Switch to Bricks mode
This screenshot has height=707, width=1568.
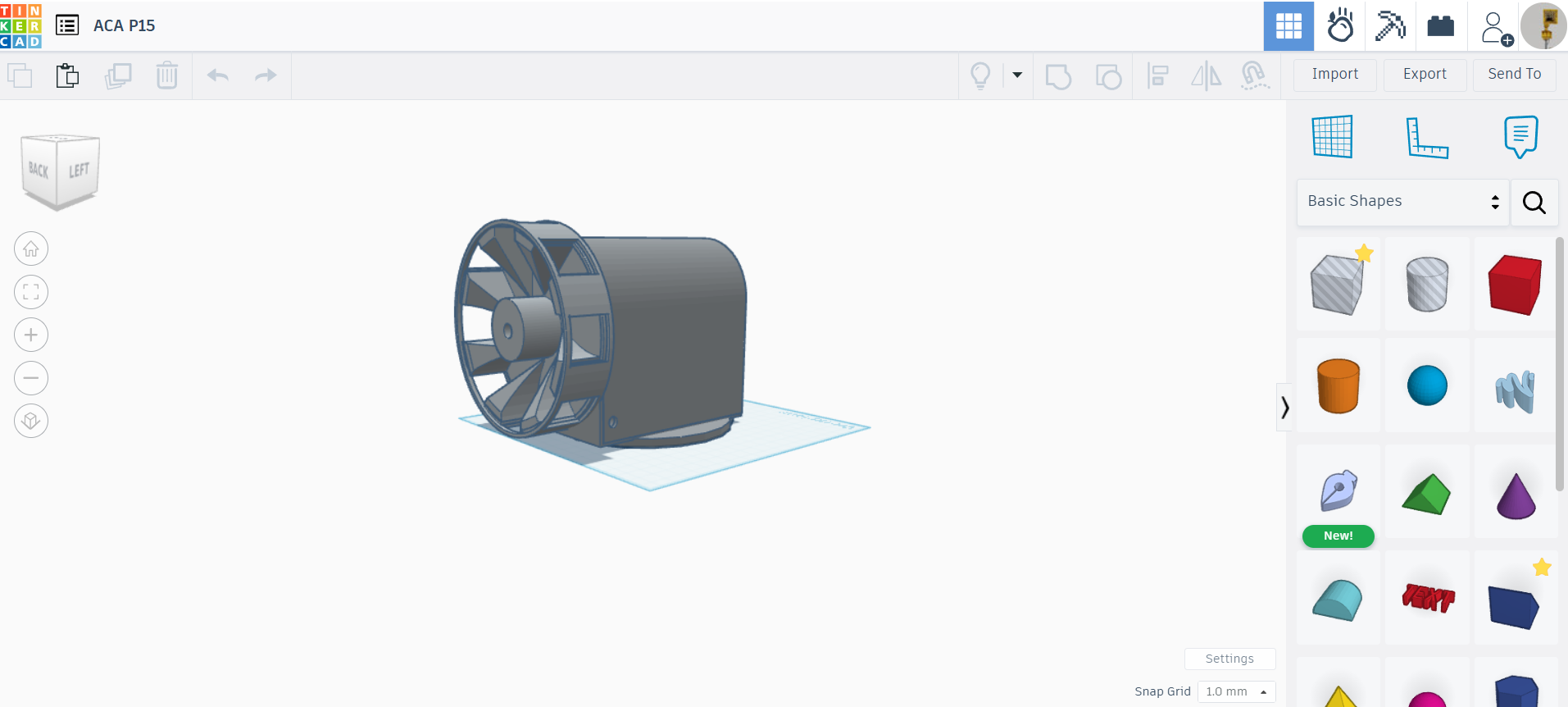tap(1440, 26)
